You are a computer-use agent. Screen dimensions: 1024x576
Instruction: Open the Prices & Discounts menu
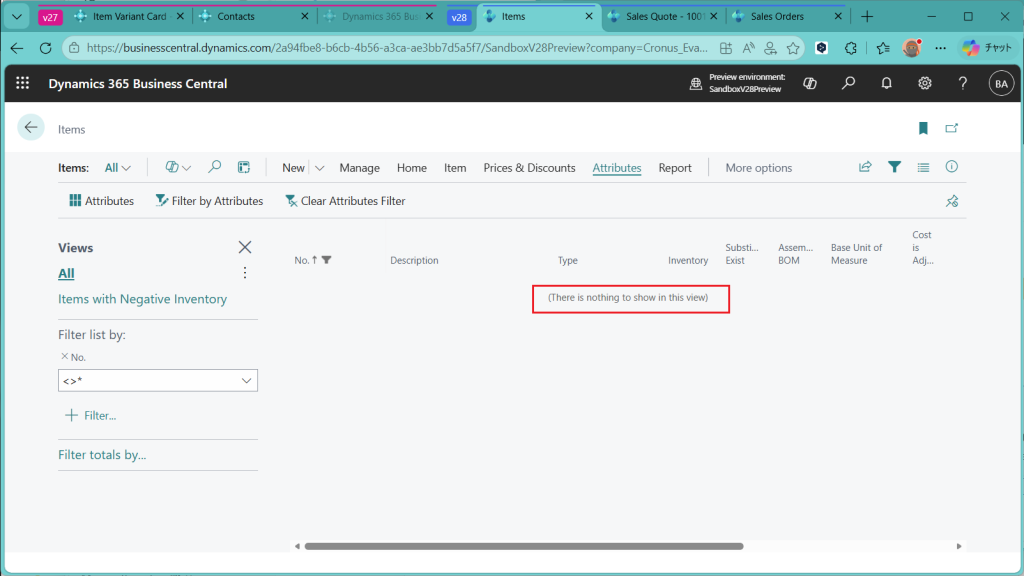click(529, 168)
